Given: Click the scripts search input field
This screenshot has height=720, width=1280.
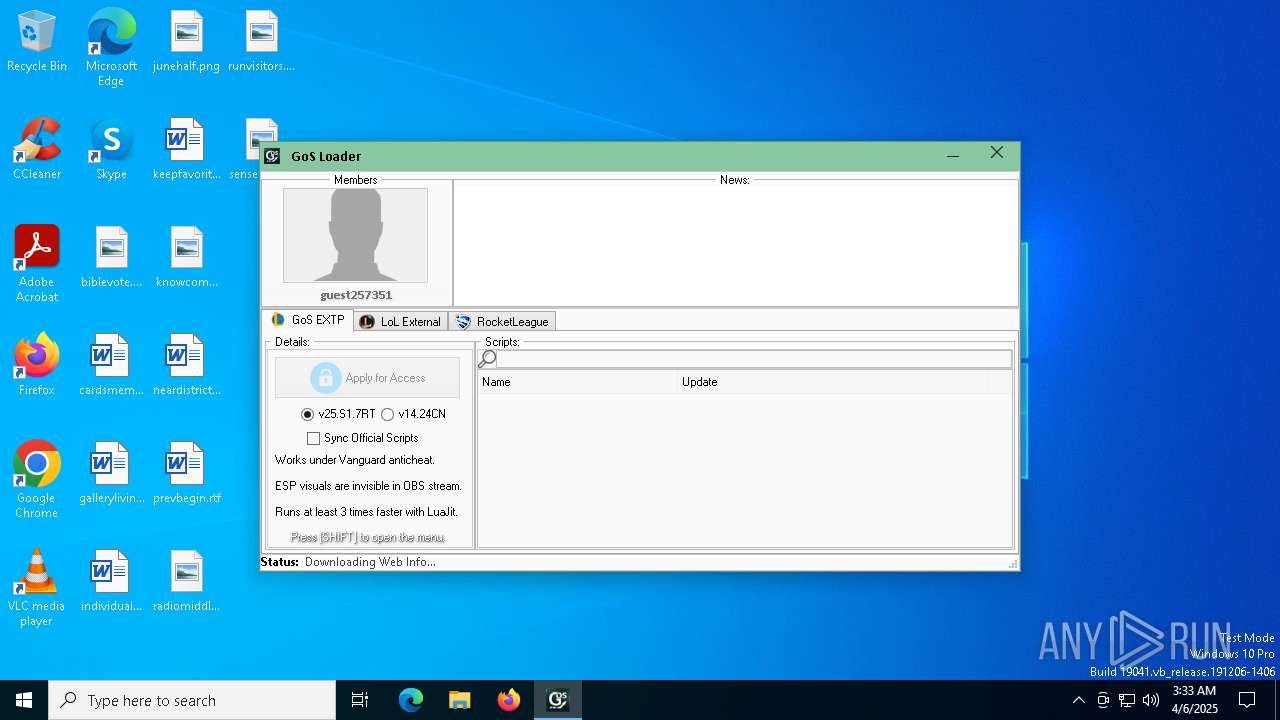Looking at the screenshot, I should coord(754,360).
